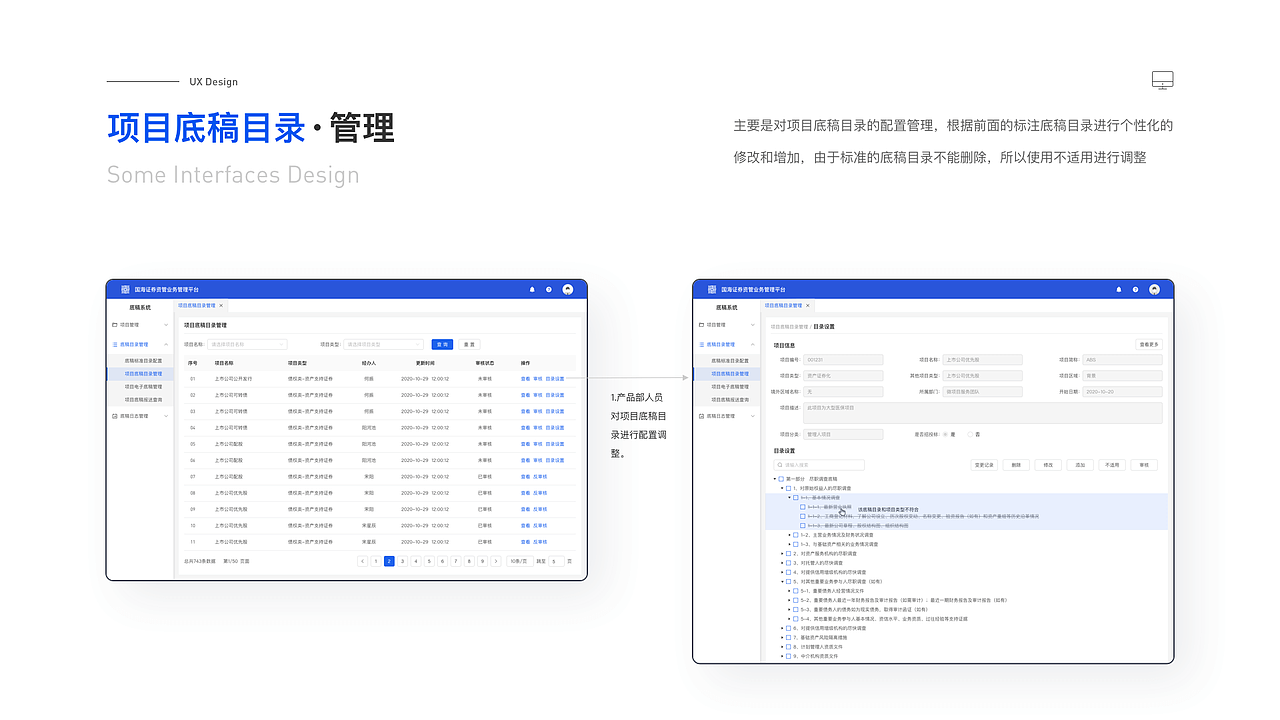Click the platform logo icon in left window
Screen dimensions: 1280x720
click(x=126, y=289)
